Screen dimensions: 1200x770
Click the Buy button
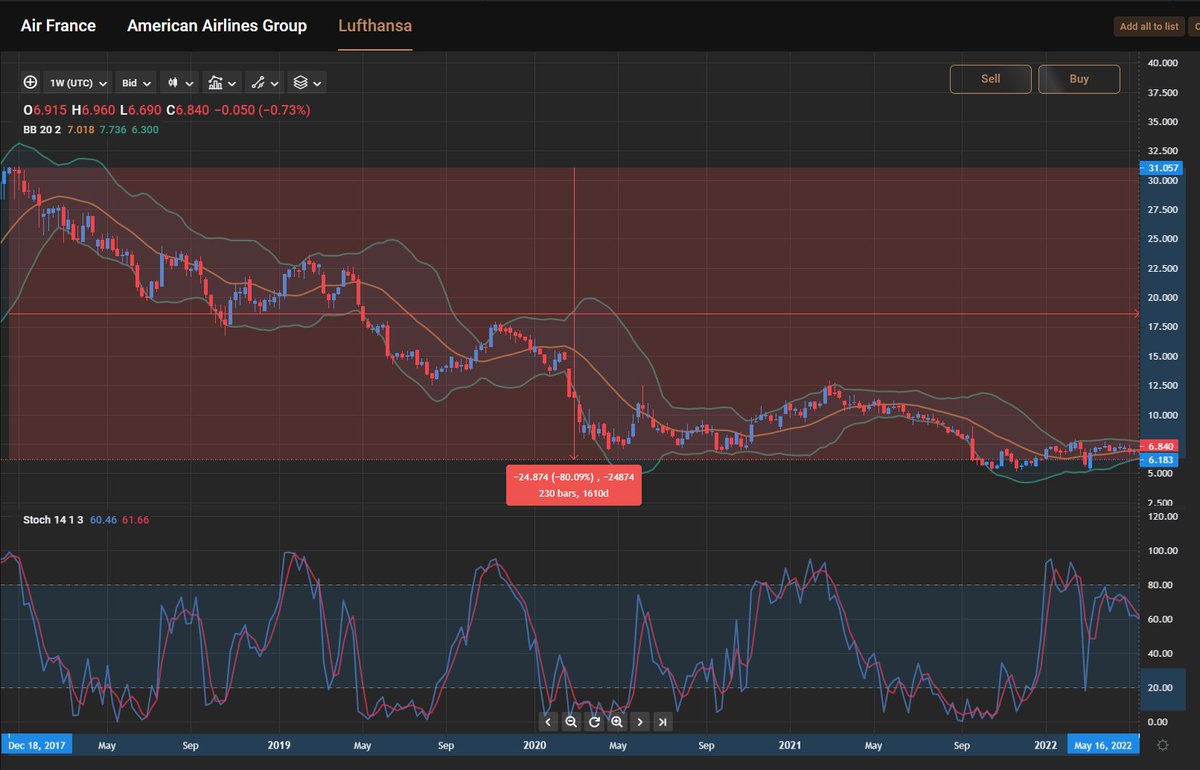[x=1079, y=79]
